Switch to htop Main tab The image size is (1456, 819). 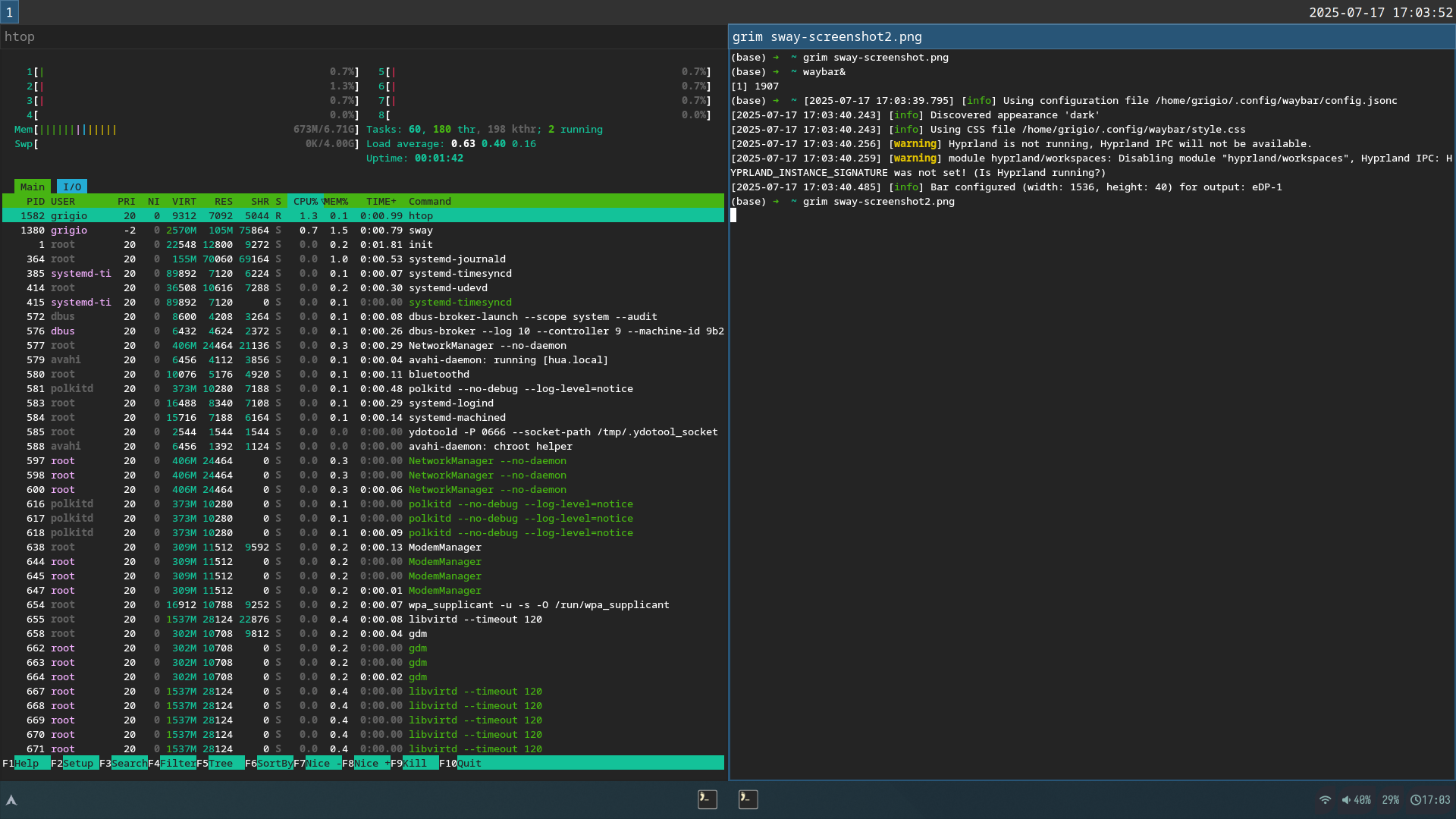click(32, 187)
